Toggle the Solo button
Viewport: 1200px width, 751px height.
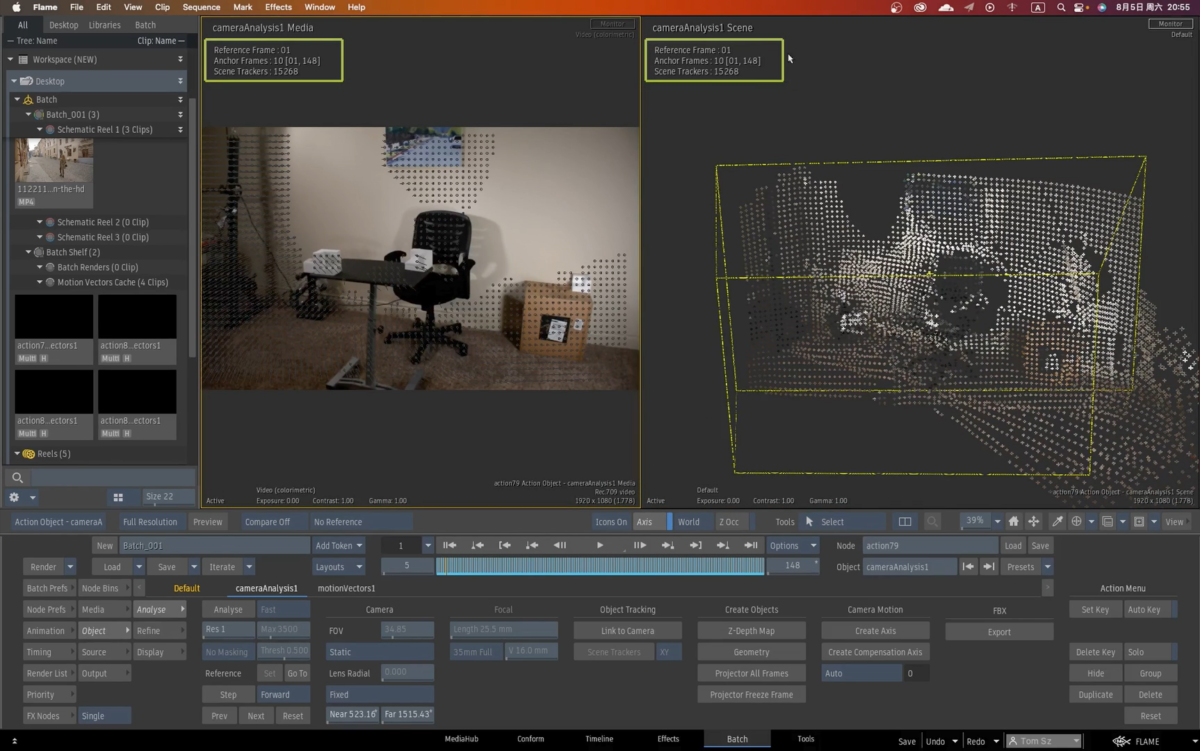pos(1150,652)
